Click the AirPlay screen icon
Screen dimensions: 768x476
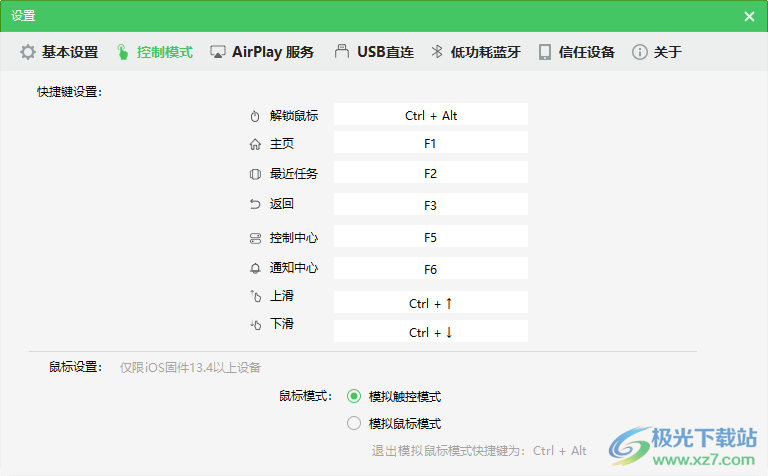point(217,52)
